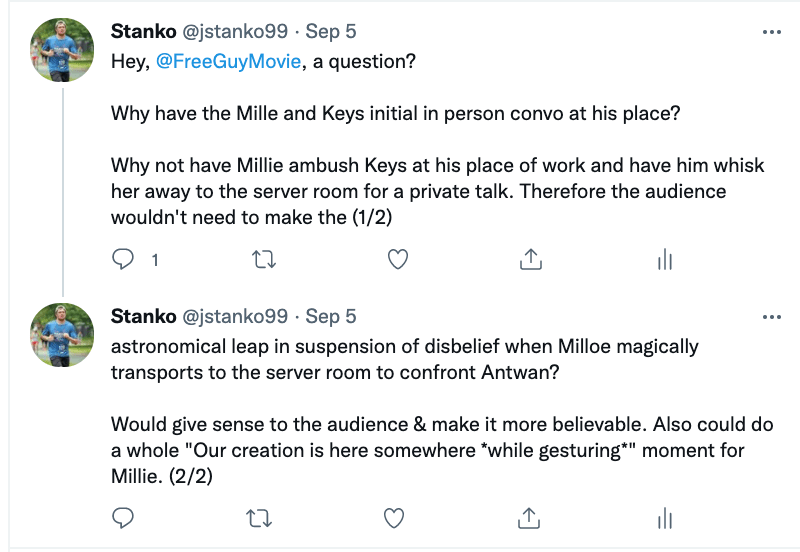Retweet the second tweet (2/2)
Screen dimensions: 800x552
tap(261, 518)
